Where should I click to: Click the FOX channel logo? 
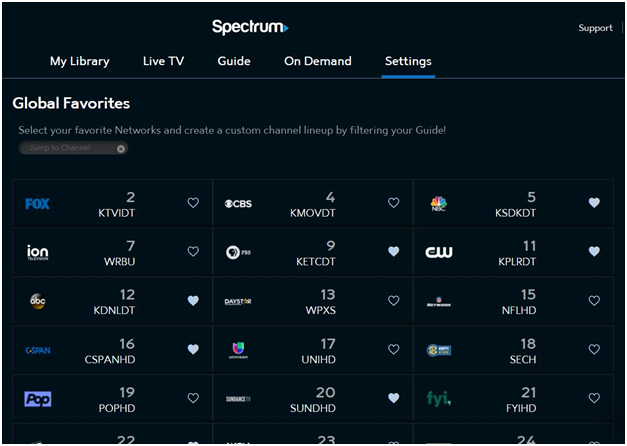coord(37,204)
